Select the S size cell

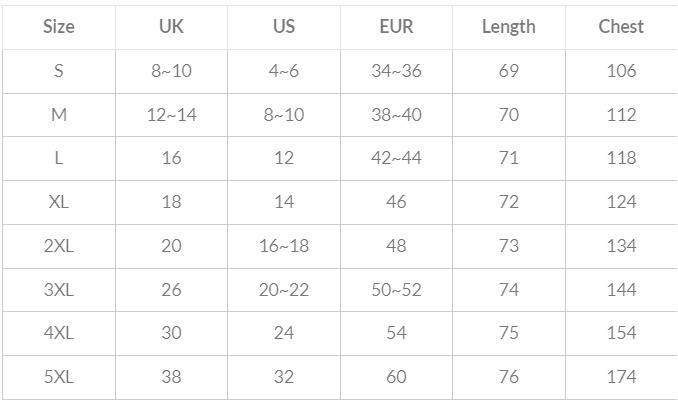(x=58, y=71)
